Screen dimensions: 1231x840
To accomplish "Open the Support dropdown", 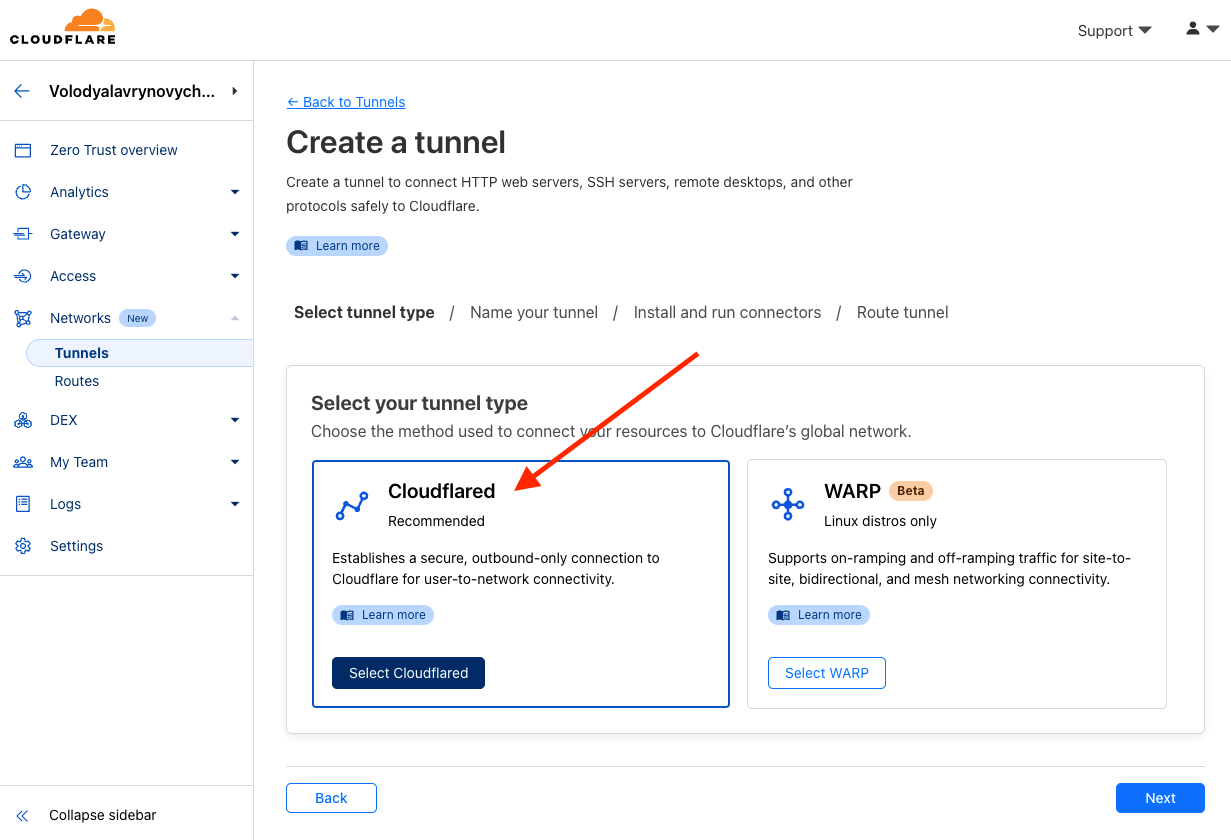I will tap(1114, 31).
